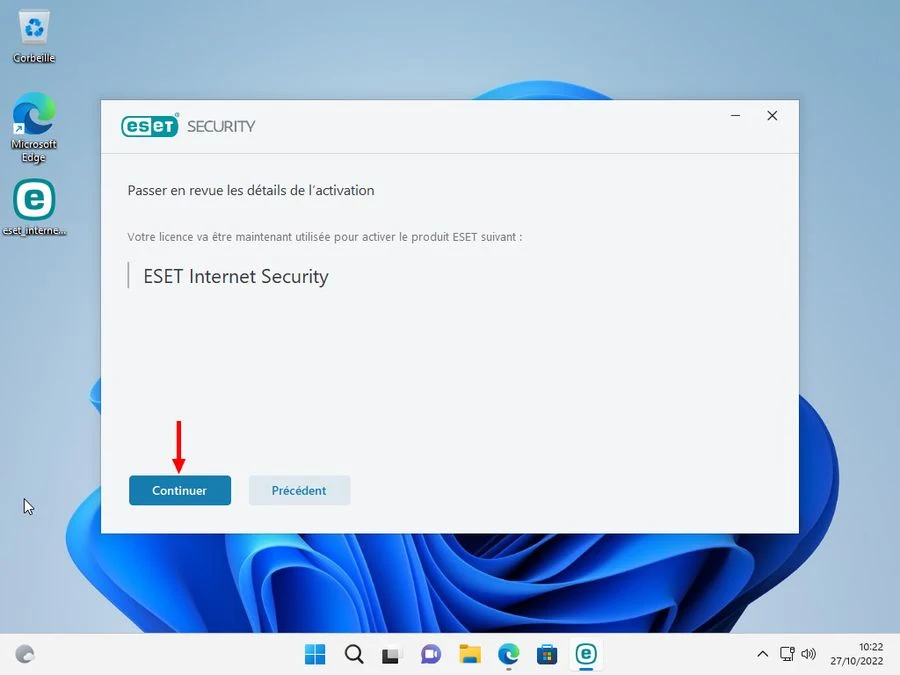Click the Continuer button

coord(180,490)
